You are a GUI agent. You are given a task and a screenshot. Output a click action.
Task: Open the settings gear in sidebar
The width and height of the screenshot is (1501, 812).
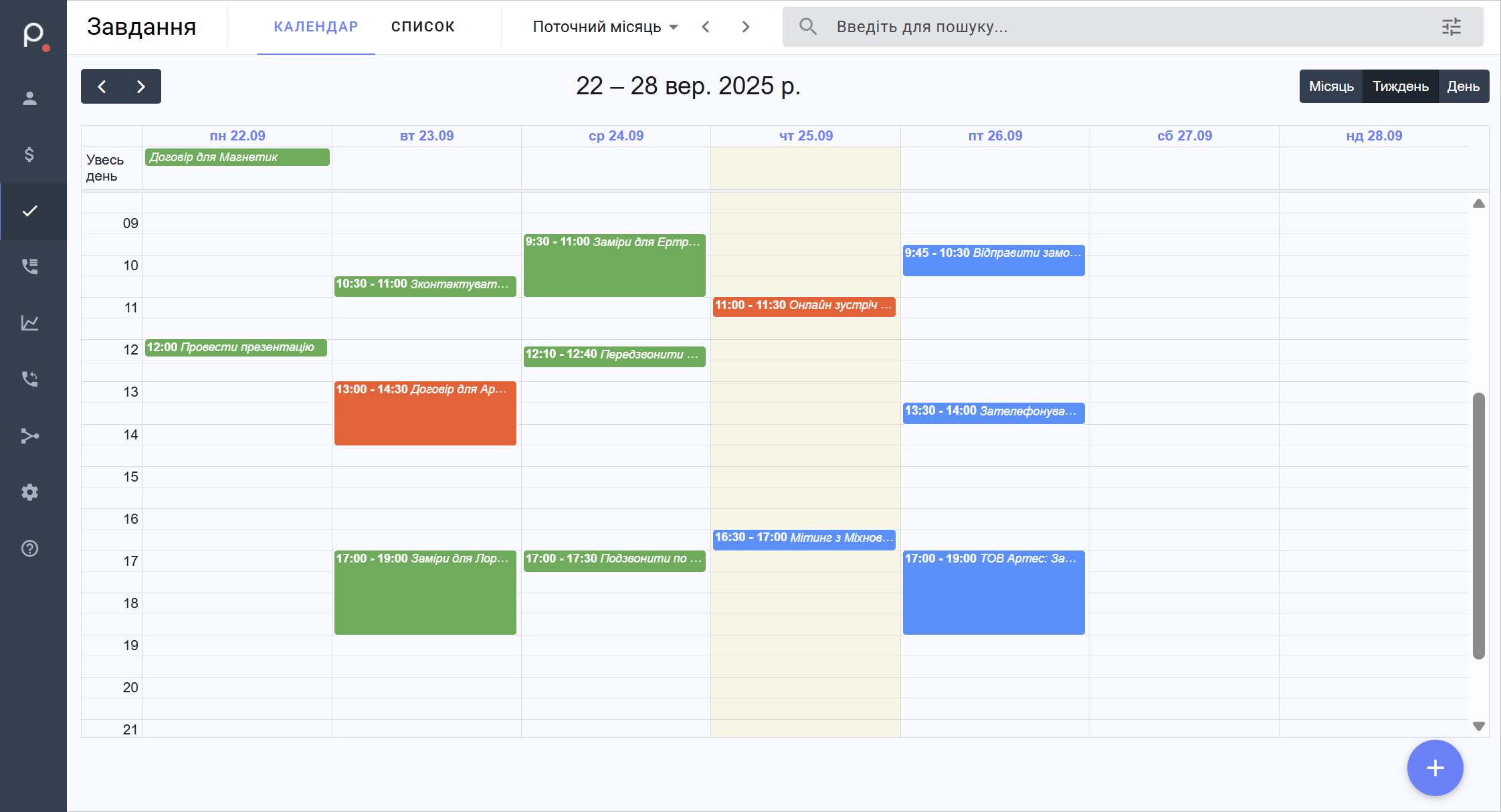(x=29, y=492)
